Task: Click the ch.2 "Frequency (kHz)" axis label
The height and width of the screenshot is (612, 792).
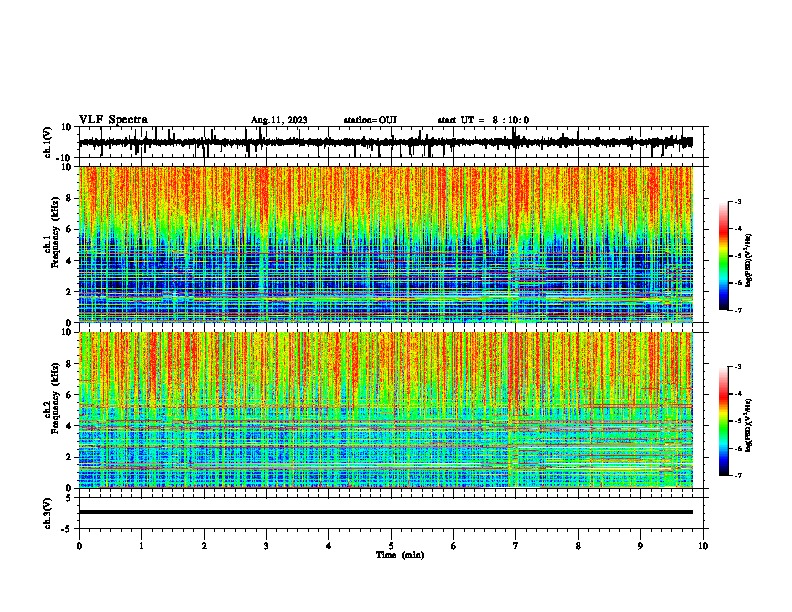Action: [55, 398]
